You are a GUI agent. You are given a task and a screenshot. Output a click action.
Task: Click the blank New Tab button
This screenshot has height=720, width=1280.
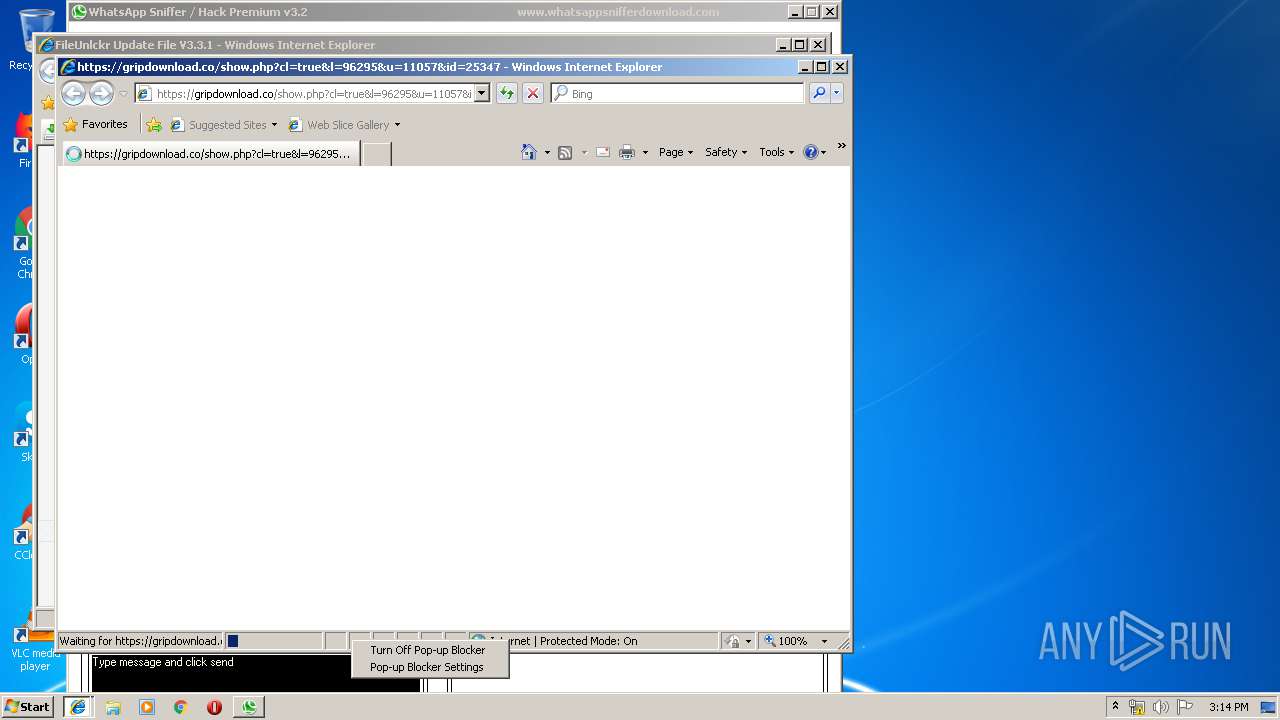tap(376, 154)
